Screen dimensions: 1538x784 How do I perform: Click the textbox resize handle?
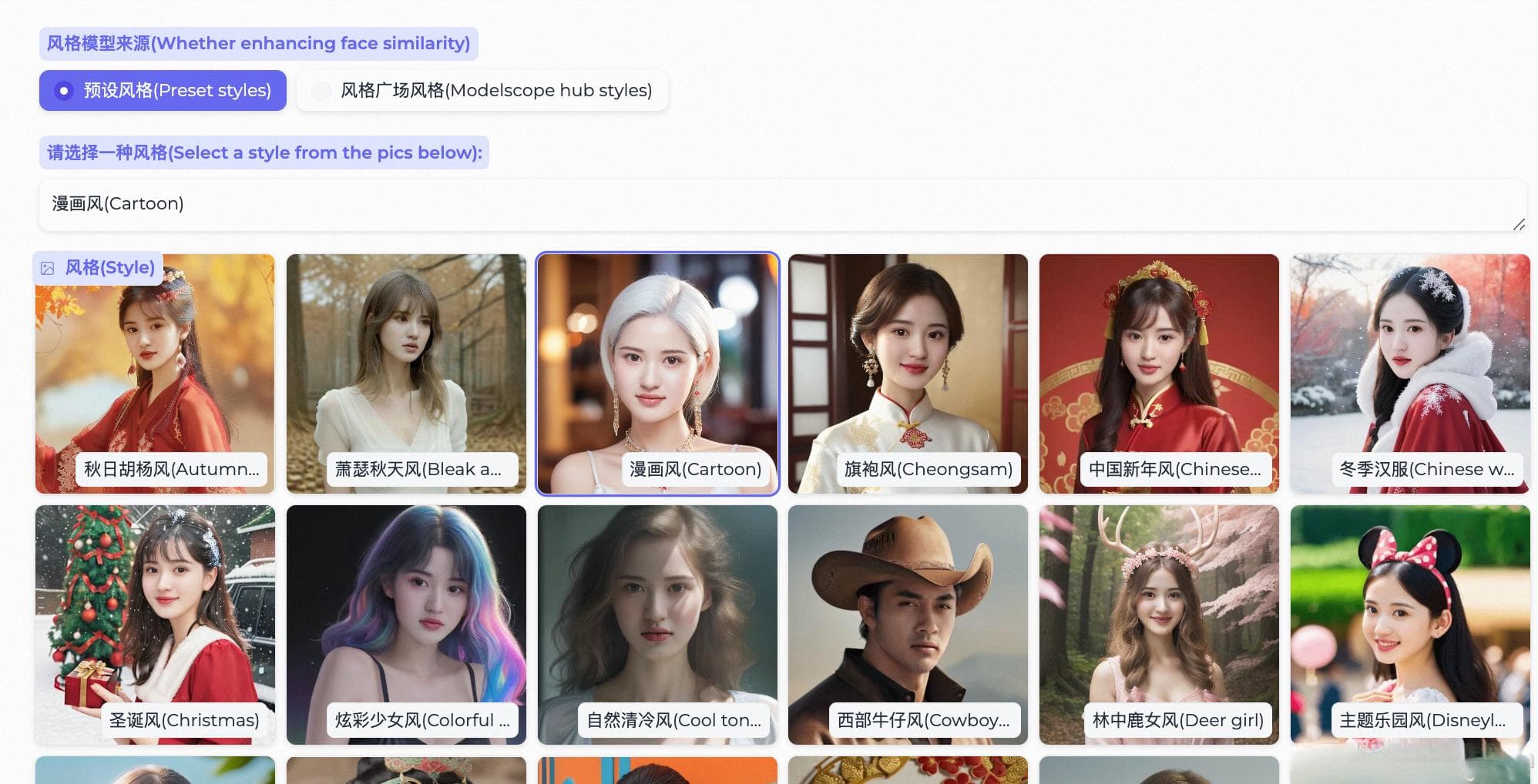click(1518, 224)
